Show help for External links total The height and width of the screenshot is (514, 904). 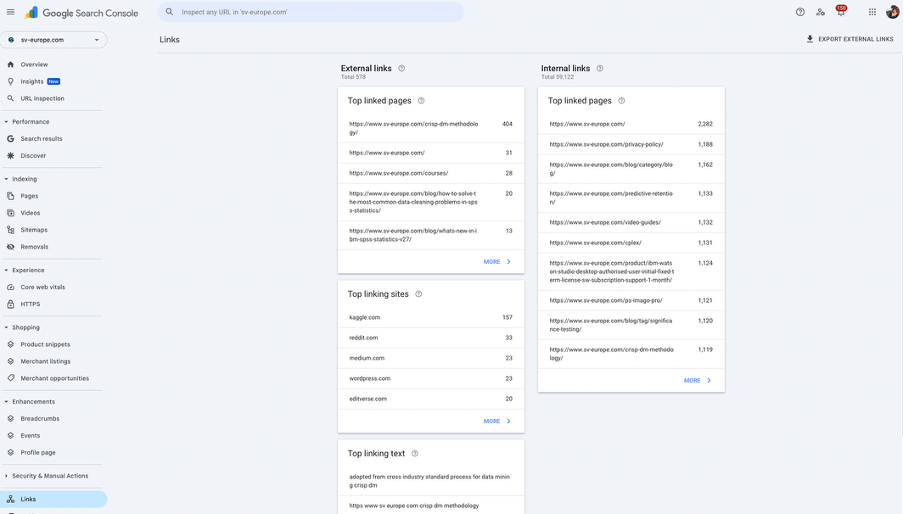[402, 68]
